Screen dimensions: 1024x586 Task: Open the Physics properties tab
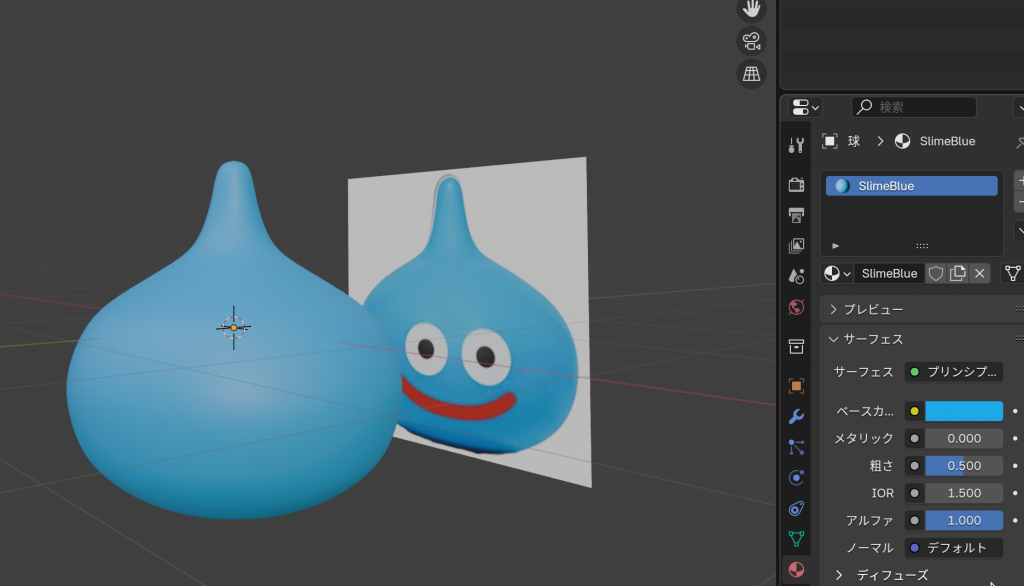click(x=796, y=477)
